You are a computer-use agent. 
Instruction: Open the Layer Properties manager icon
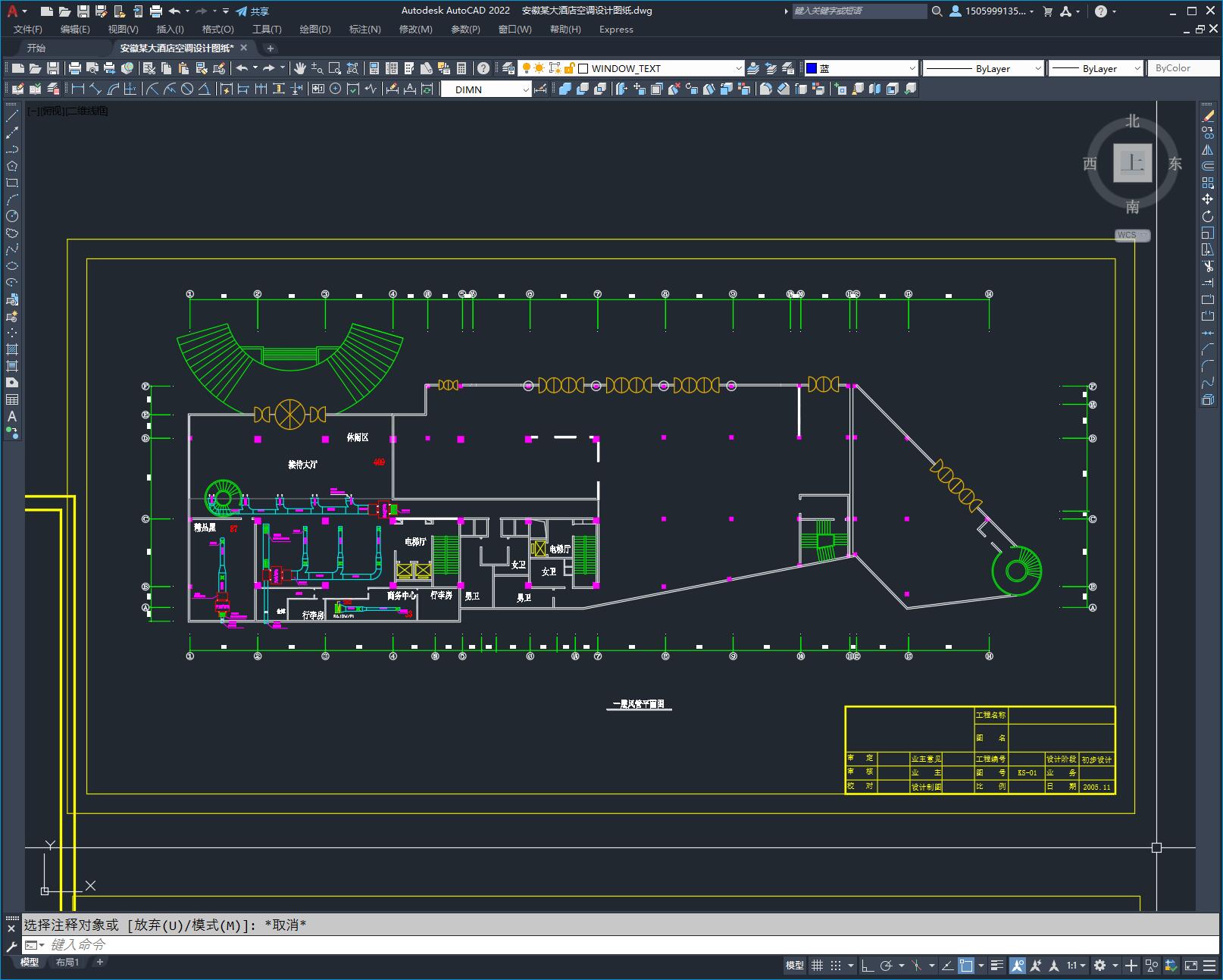[x=508, y=68]
